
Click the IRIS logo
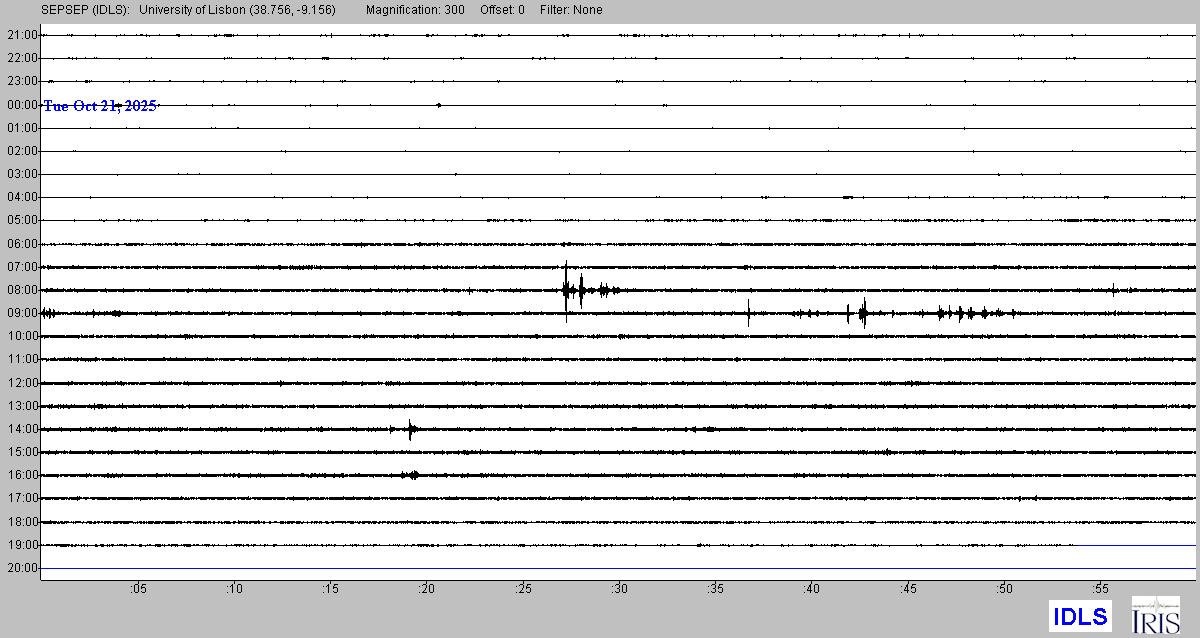click(1154, 615)
